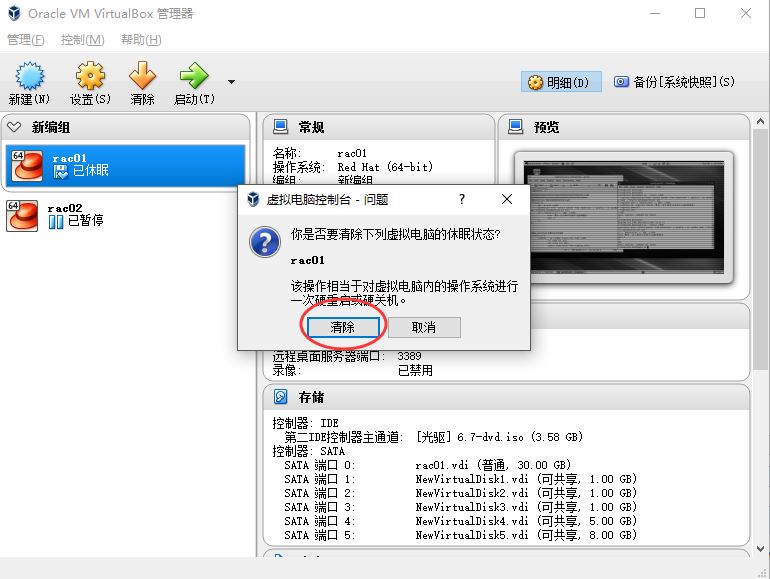Click the details scrollbar down arrow

[760, 549]
